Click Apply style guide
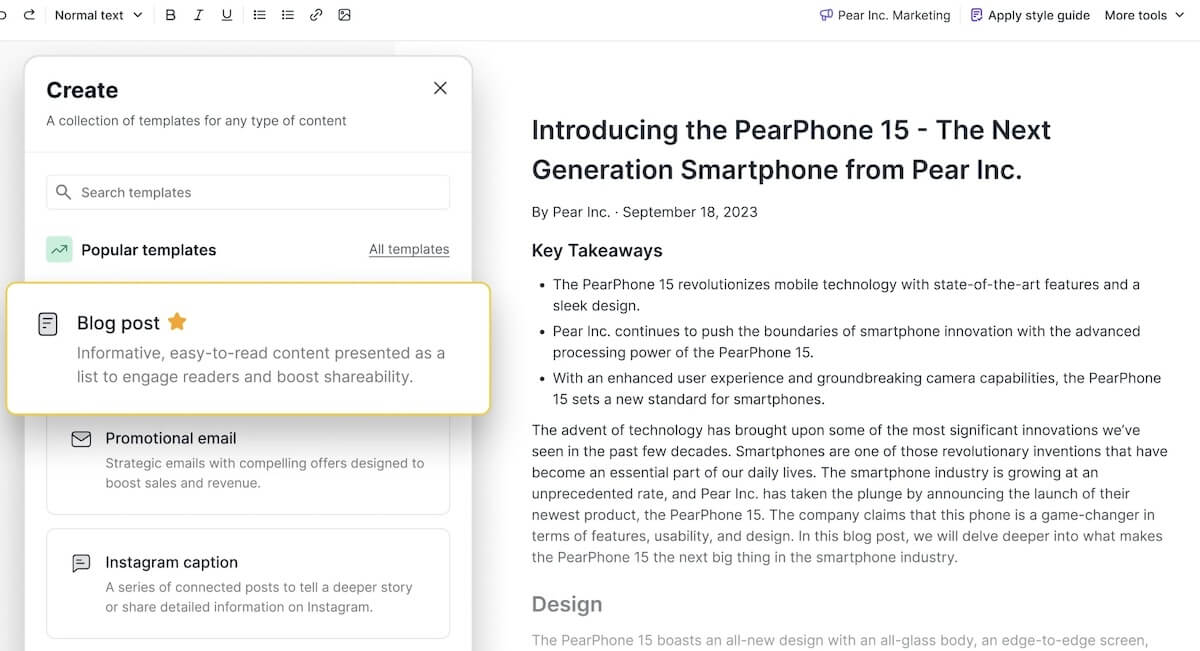Viewport: 1200px width, 651px height. click(x=1030, y=15)
